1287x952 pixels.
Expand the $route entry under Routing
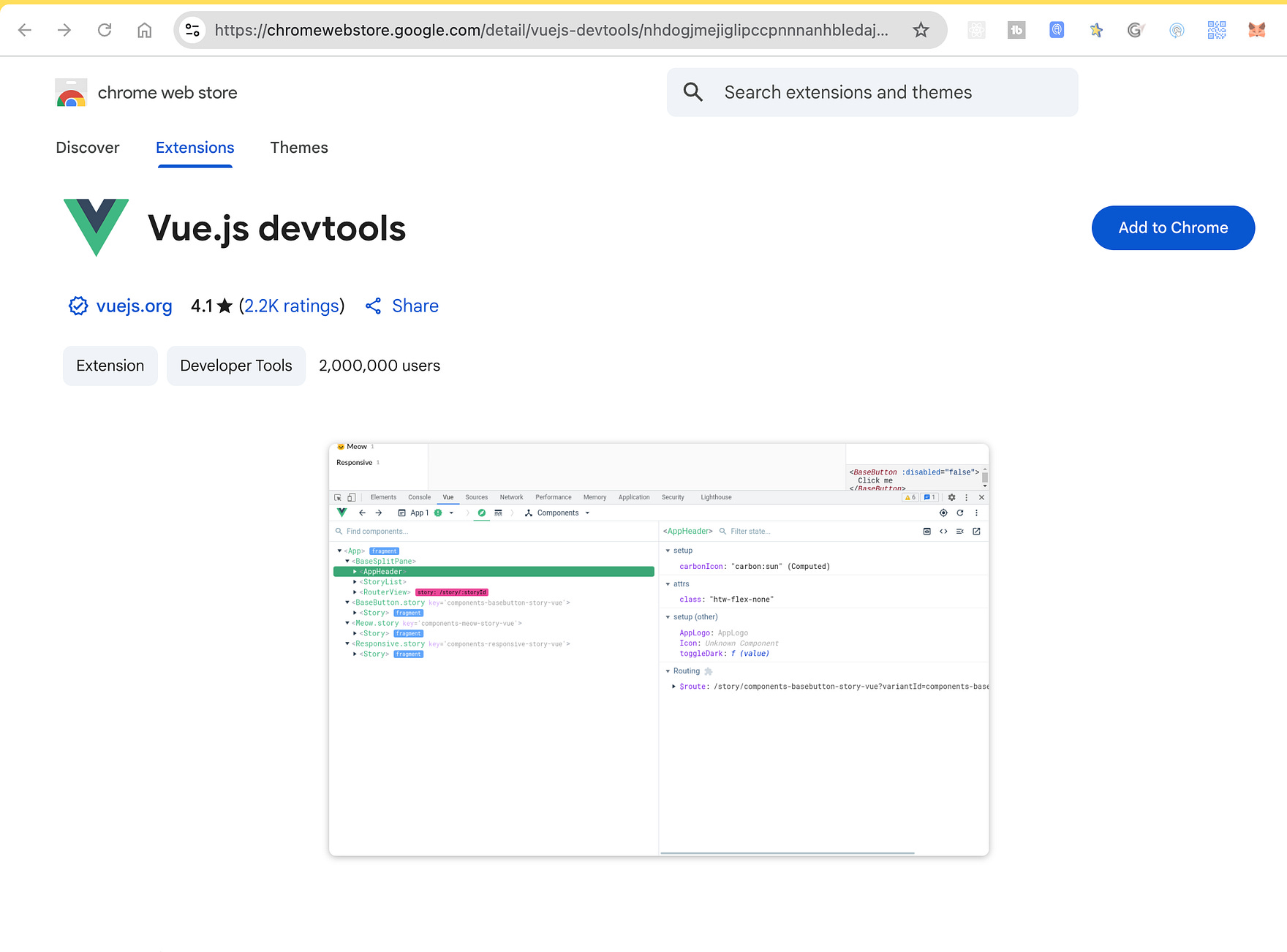[x=673, y=686]
